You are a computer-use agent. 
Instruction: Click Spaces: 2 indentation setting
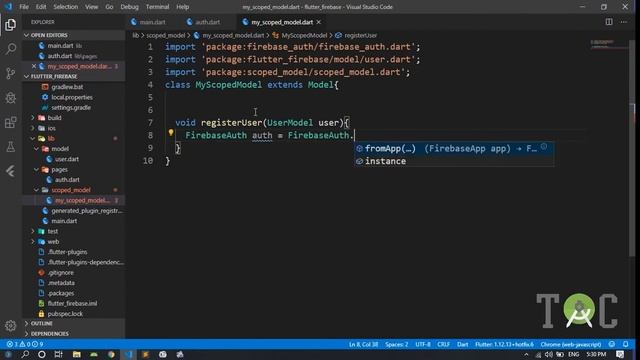tap(396, 344)
